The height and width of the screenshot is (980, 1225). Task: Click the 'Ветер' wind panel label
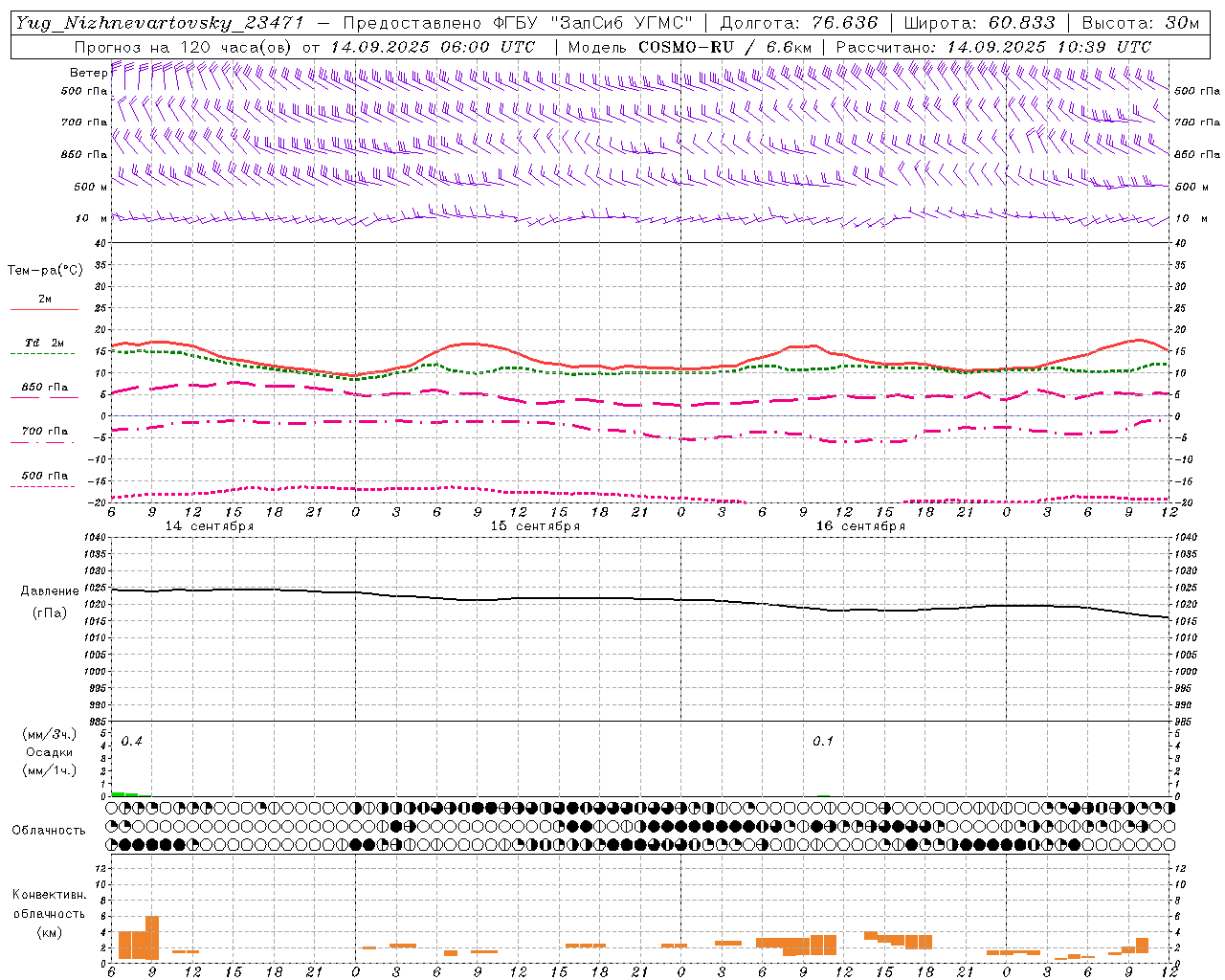tap(88, 73)
